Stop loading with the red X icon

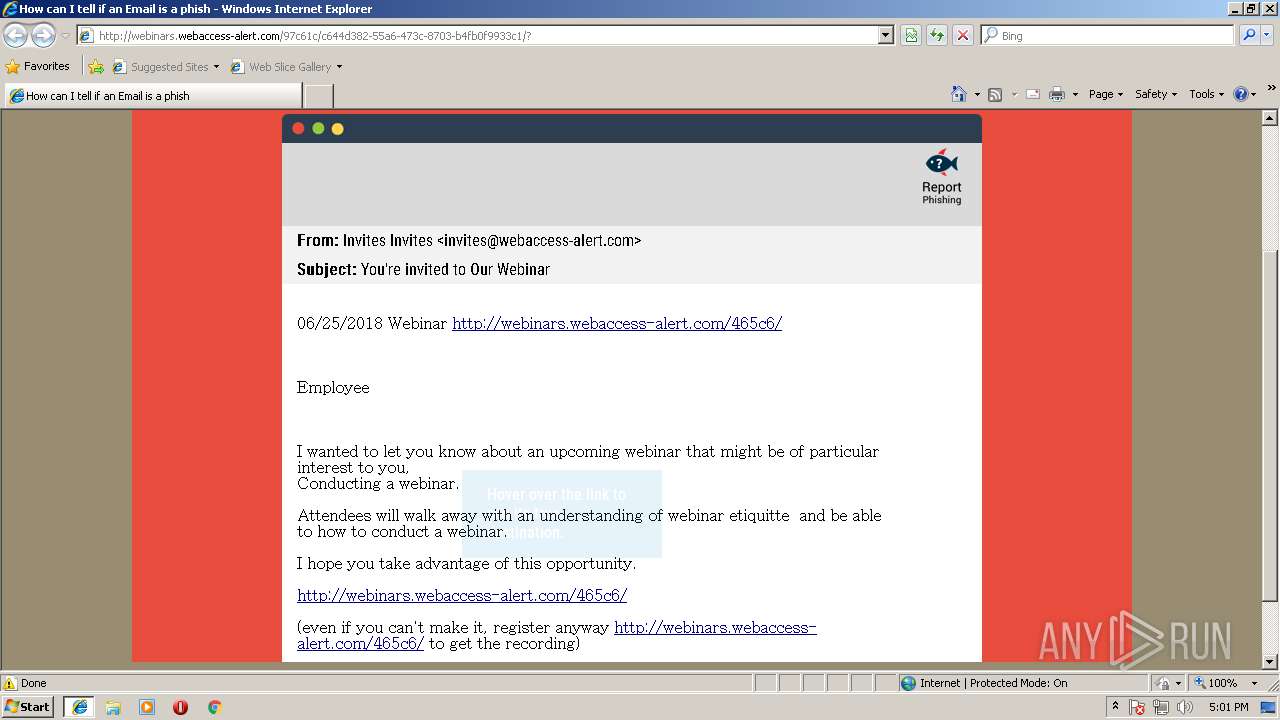(962, 35)
